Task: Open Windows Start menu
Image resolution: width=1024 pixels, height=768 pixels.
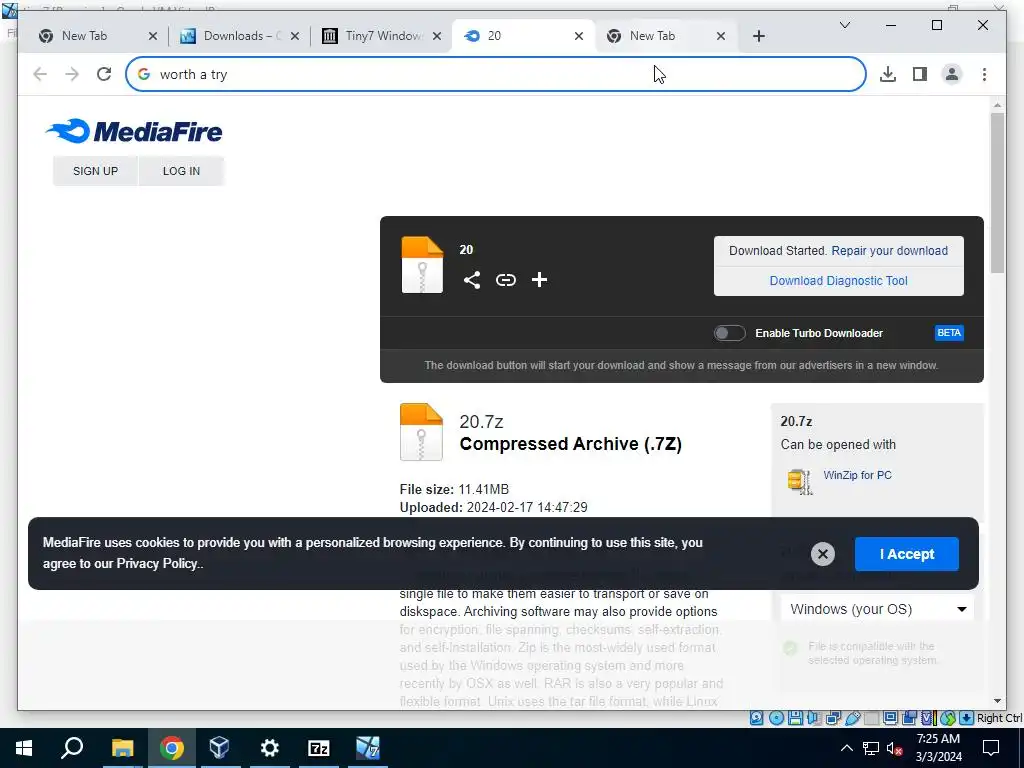Action: pos(24,748)
